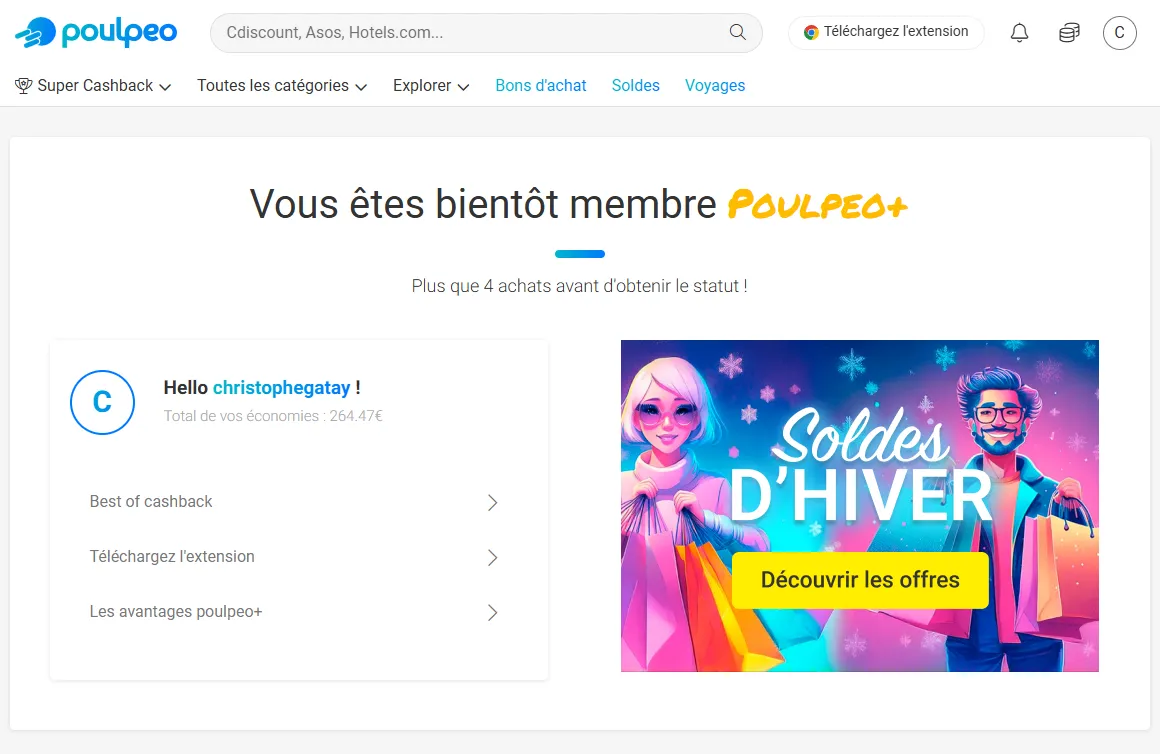Open Toutes les catégories menu
The height and width of the screenshot is (754, 1160).
[x=282, y=86]
